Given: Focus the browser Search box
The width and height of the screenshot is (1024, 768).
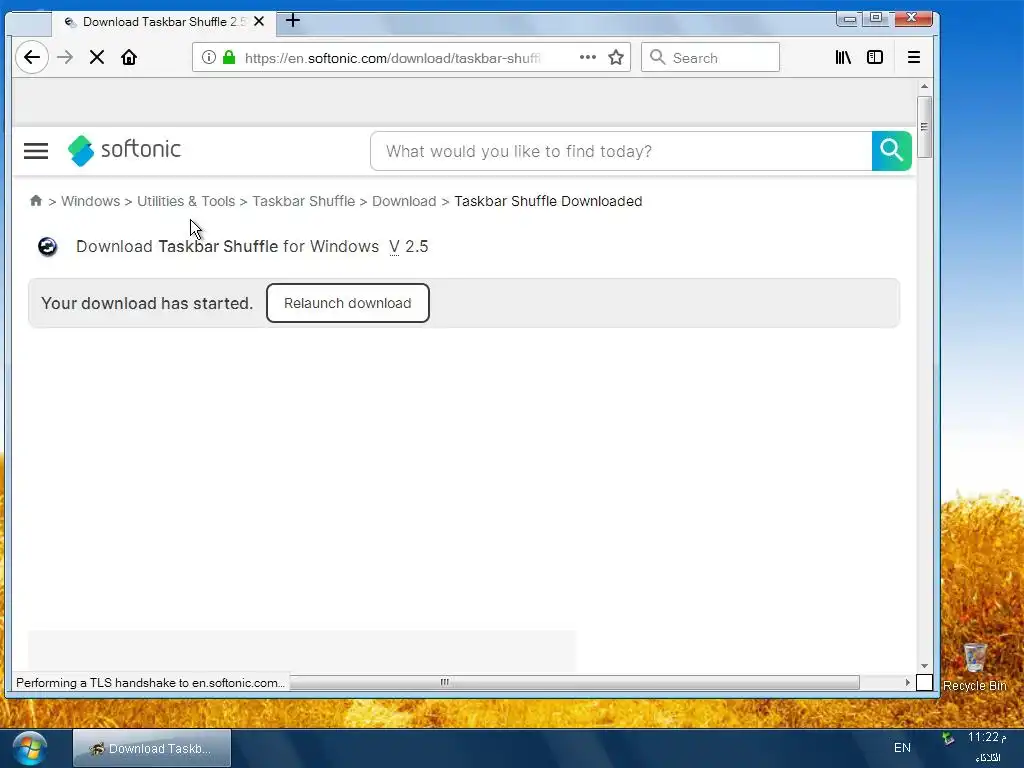Looking at the screenshot, I should tap(711, 57).
